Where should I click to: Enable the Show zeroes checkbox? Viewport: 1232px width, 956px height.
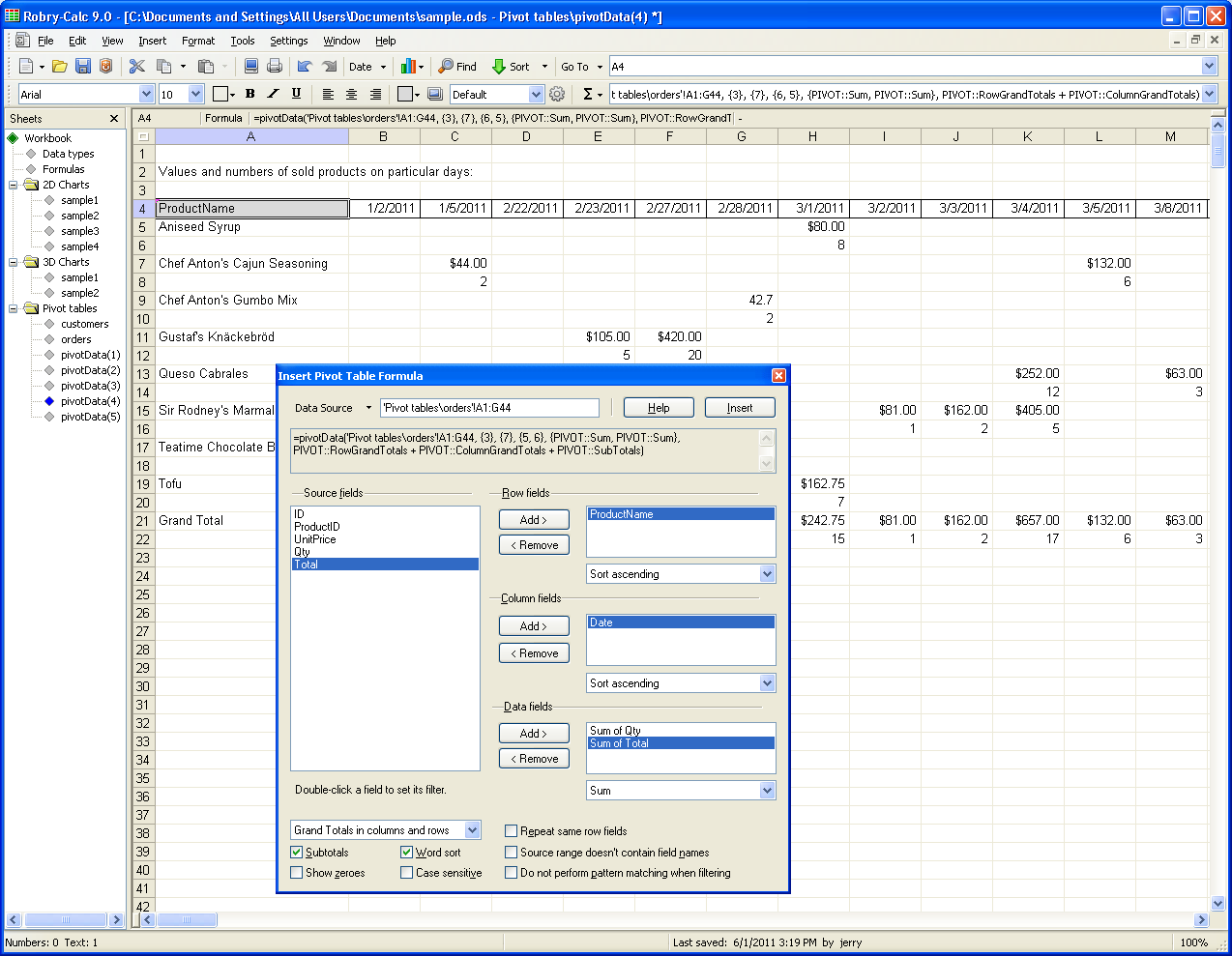297,873
